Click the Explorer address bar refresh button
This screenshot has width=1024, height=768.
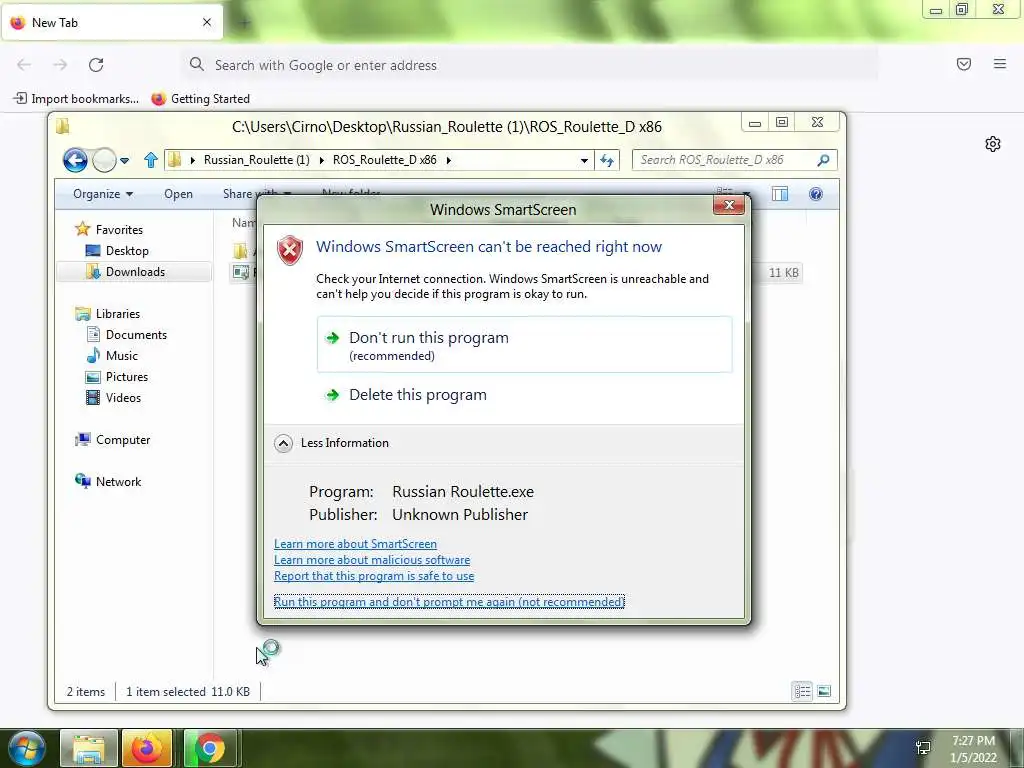pos(607,160)
